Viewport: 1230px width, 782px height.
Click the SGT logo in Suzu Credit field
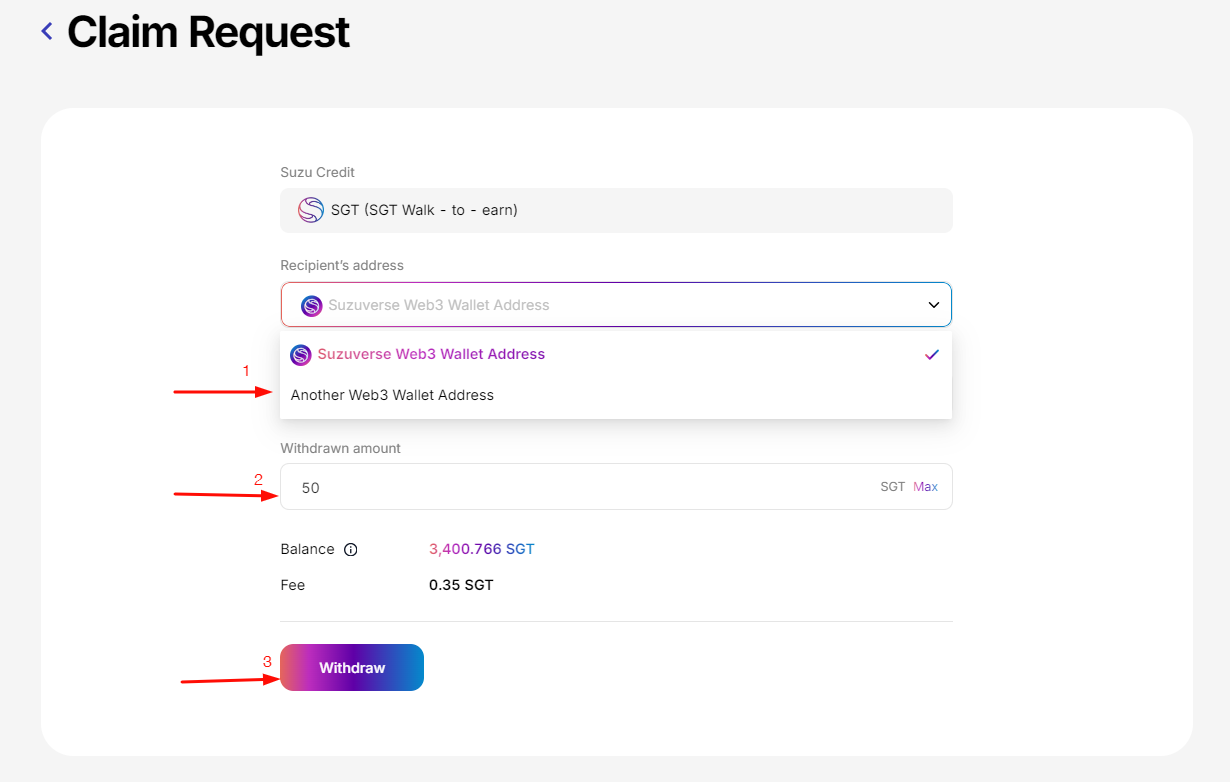tap(311, 210)
